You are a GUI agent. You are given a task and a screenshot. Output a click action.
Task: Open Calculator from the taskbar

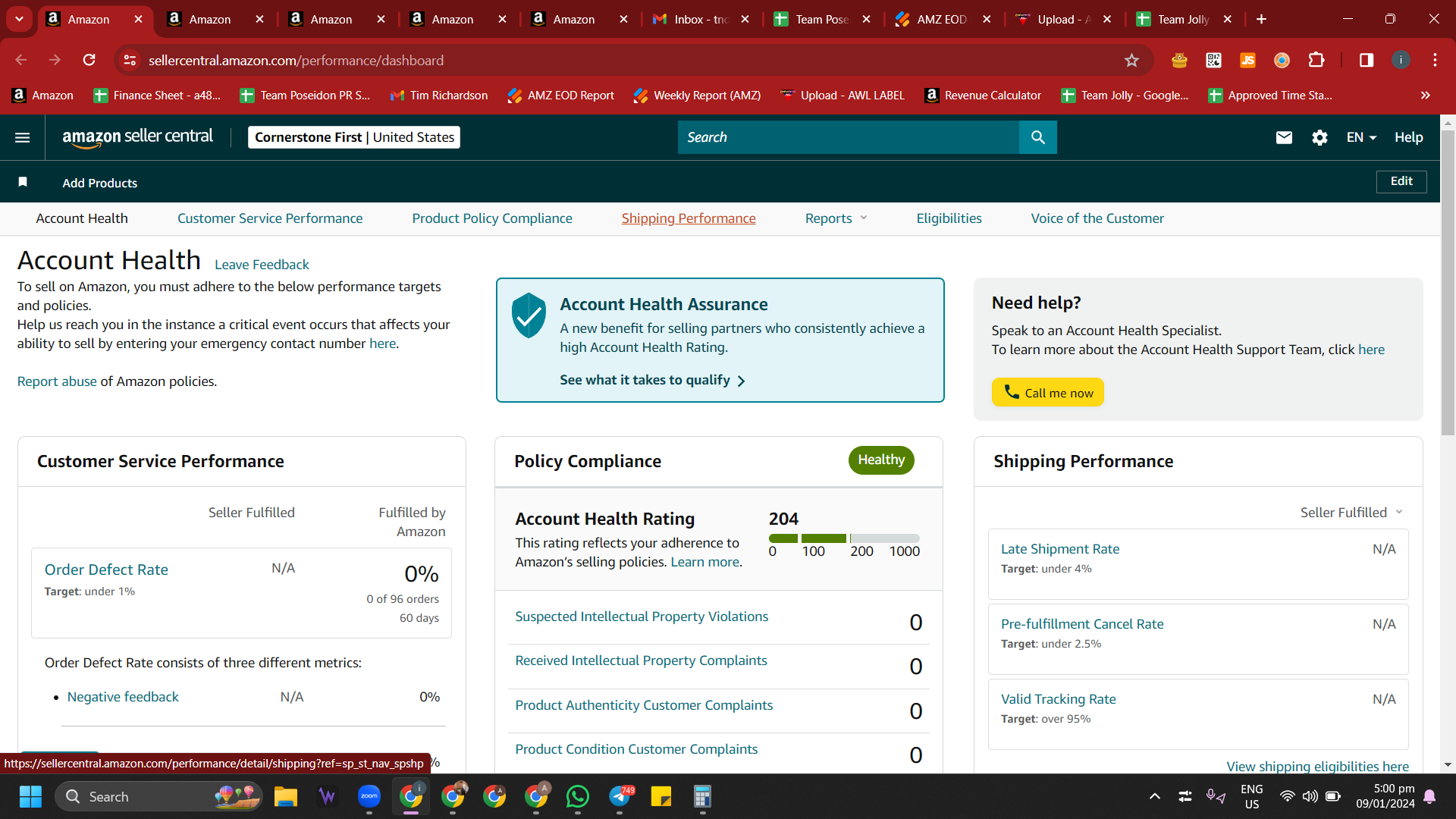[x=702, y=796]
